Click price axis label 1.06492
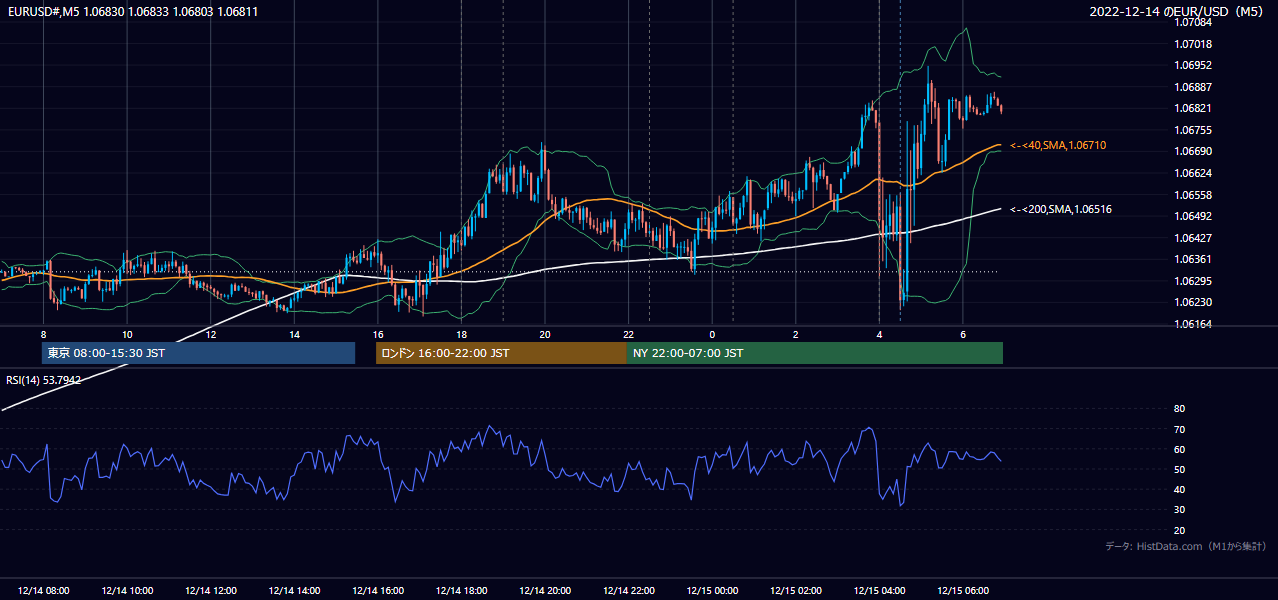The height and width of the screenshot is (600, 1278). coord(1193,216)
